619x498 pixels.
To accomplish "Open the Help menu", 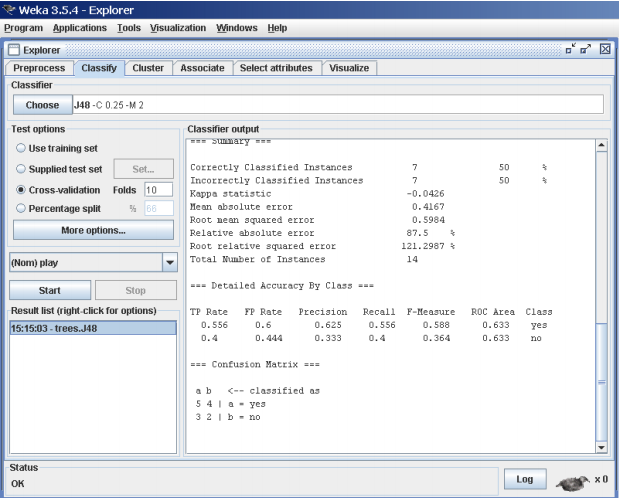I will pos(277,28).
